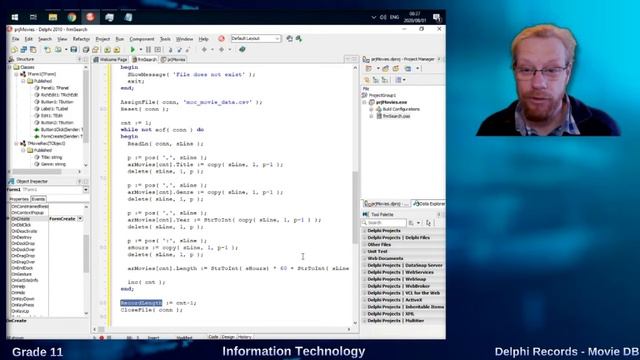Viewport: 640px width, 360px height.
Task: Click the Save floppy-disk toolbar icon
Action: click(x=74, y=49)
